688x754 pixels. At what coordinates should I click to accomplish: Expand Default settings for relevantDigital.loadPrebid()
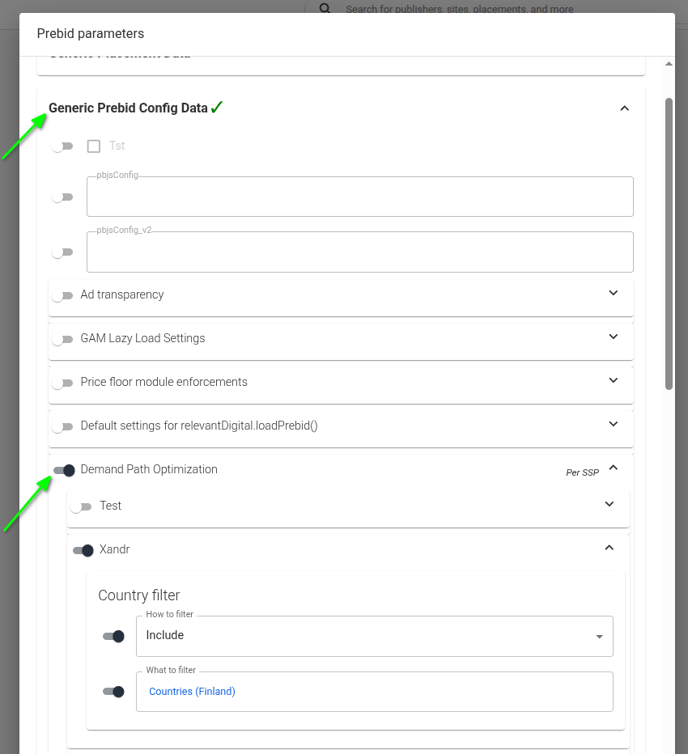(x=613, y=425)
